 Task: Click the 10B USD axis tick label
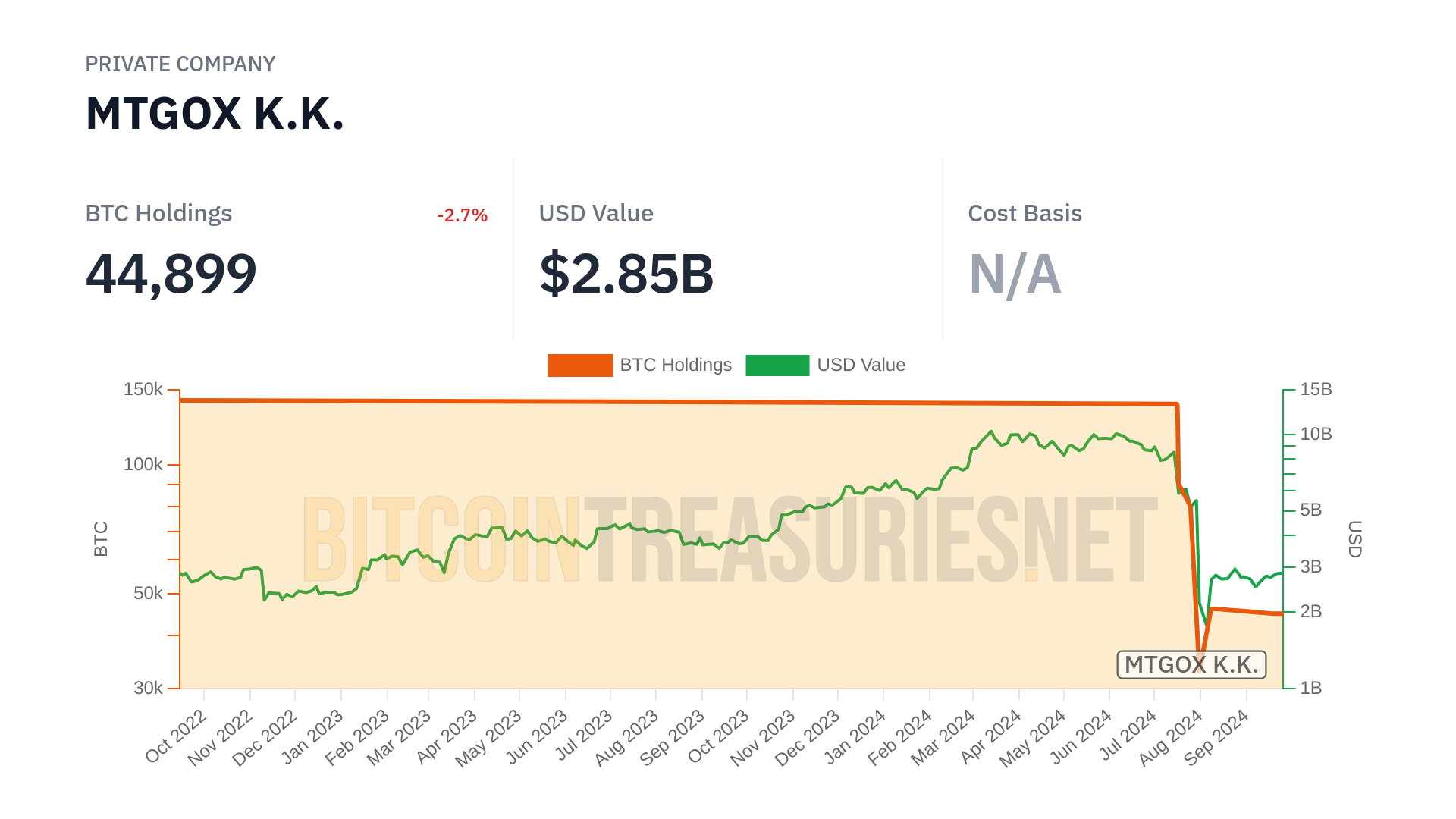[1316, 434]
